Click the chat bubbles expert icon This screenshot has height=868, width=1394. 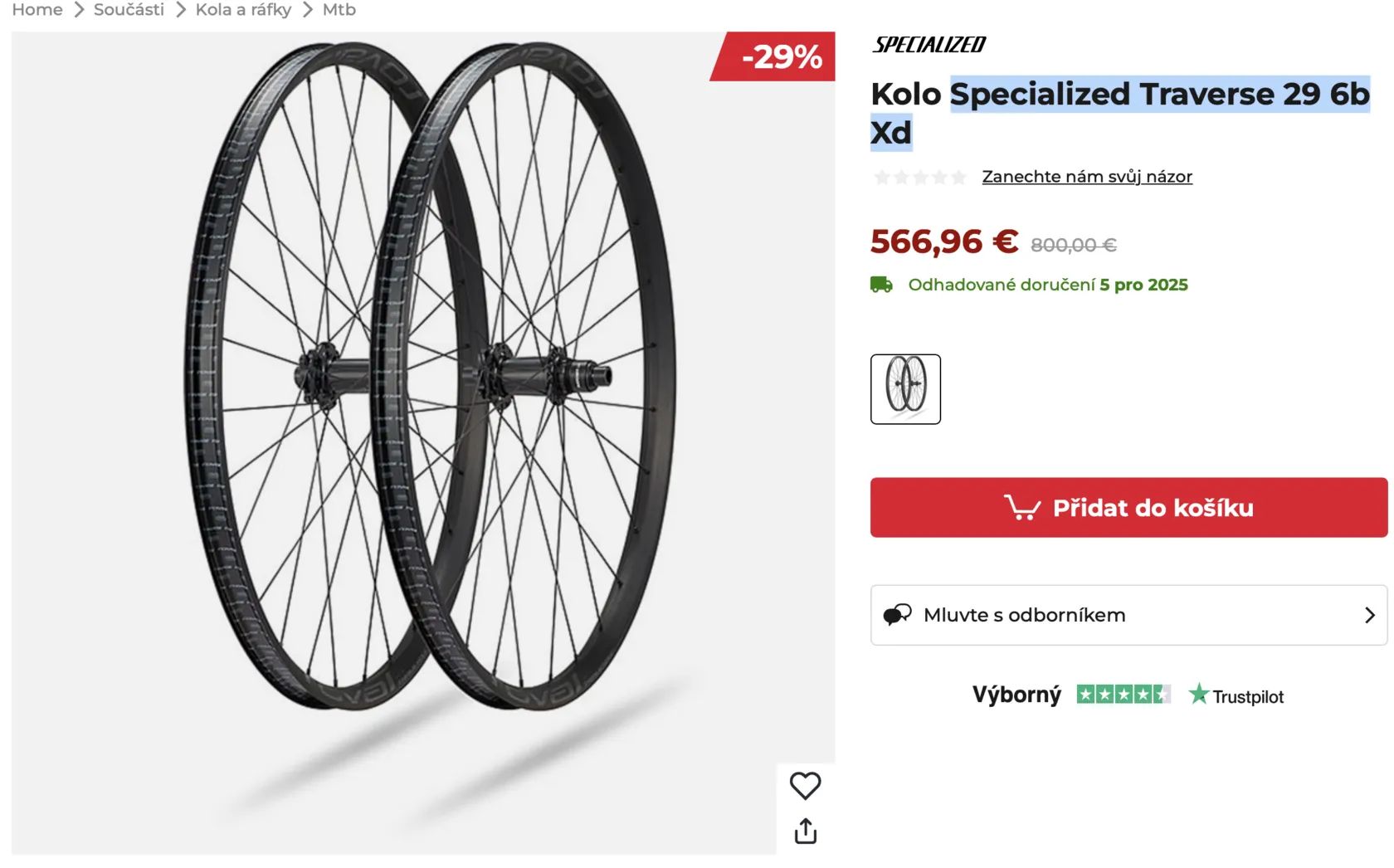pos(897,615)
